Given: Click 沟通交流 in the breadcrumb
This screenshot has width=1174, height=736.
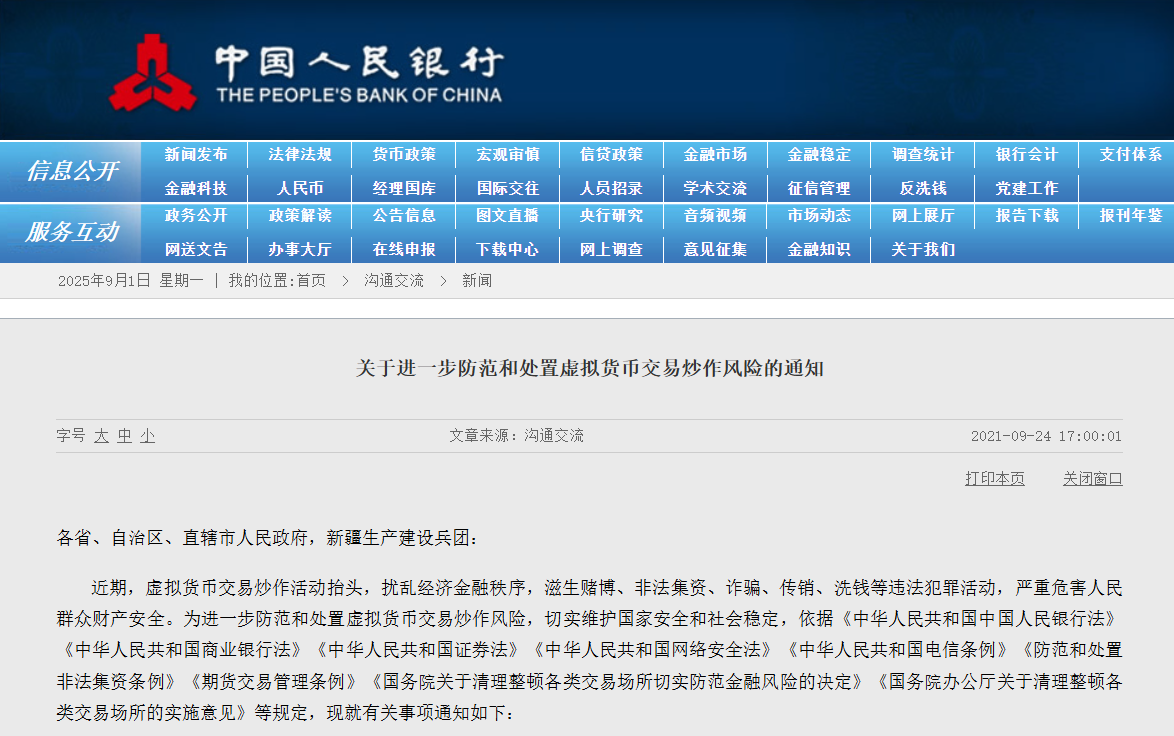Looking at the screenshot, I should click(x=394, y=281).
